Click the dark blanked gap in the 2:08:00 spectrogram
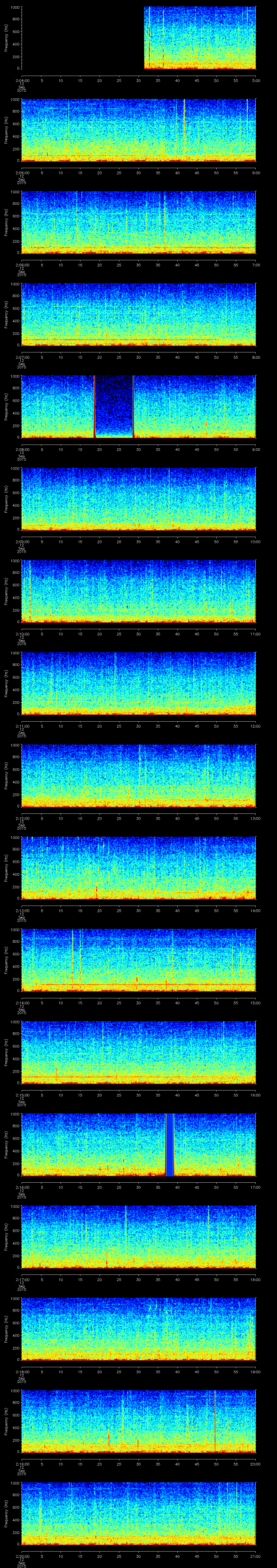277x1568 pixels. pos(114,407)
